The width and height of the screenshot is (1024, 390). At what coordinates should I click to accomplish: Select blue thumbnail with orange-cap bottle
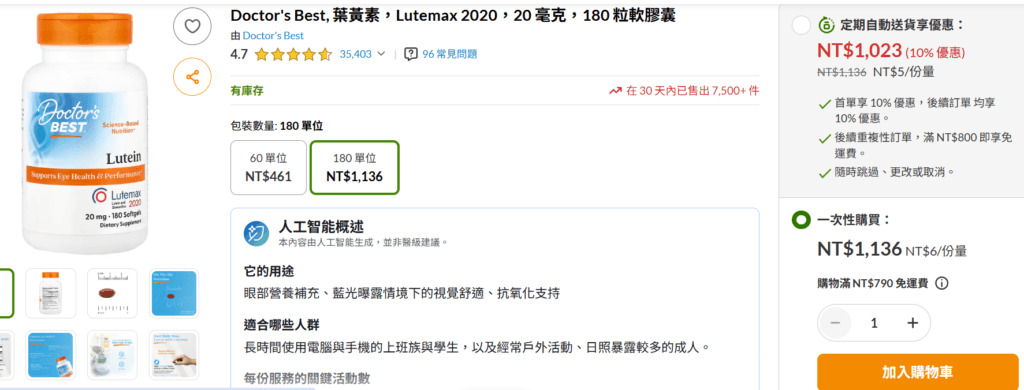pyautogui.click(x=50, y=355)
